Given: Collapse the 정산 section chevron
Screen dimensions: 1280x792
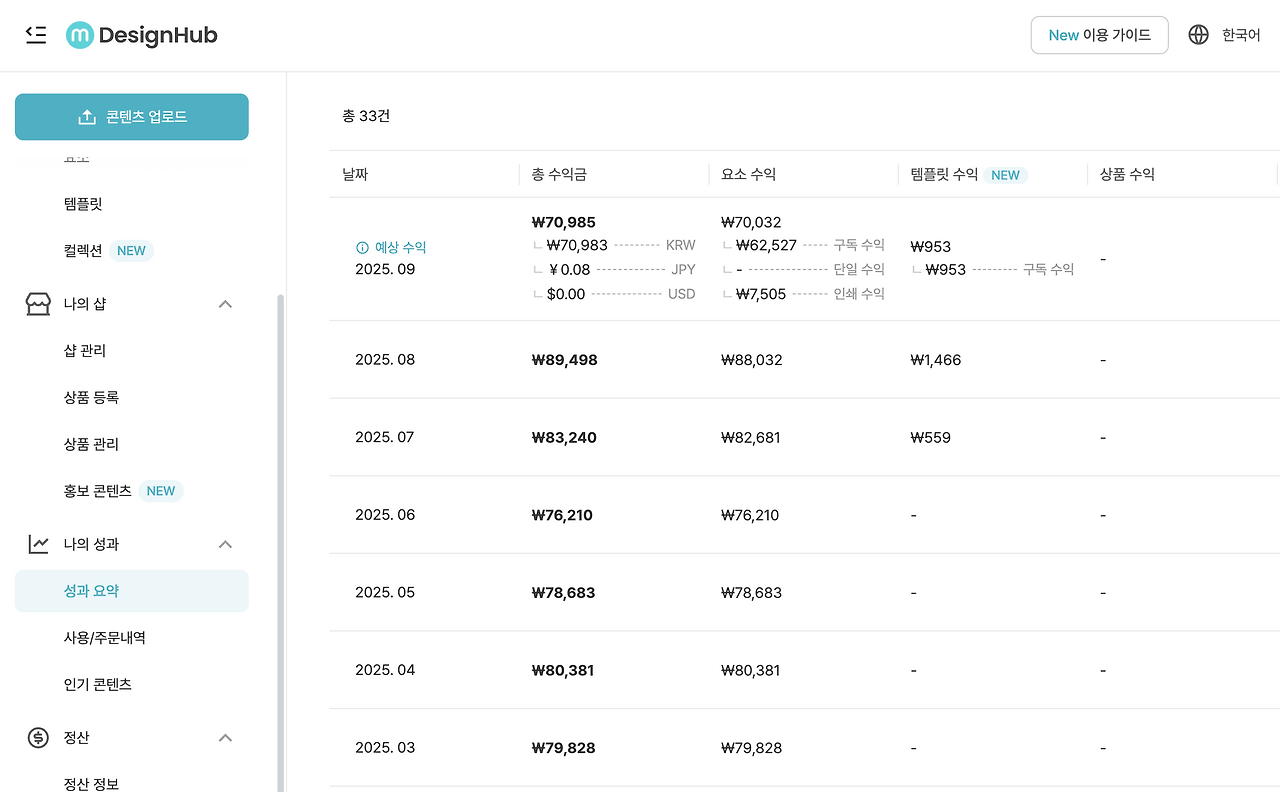Looking at the screenshot, I should point(225,738).
